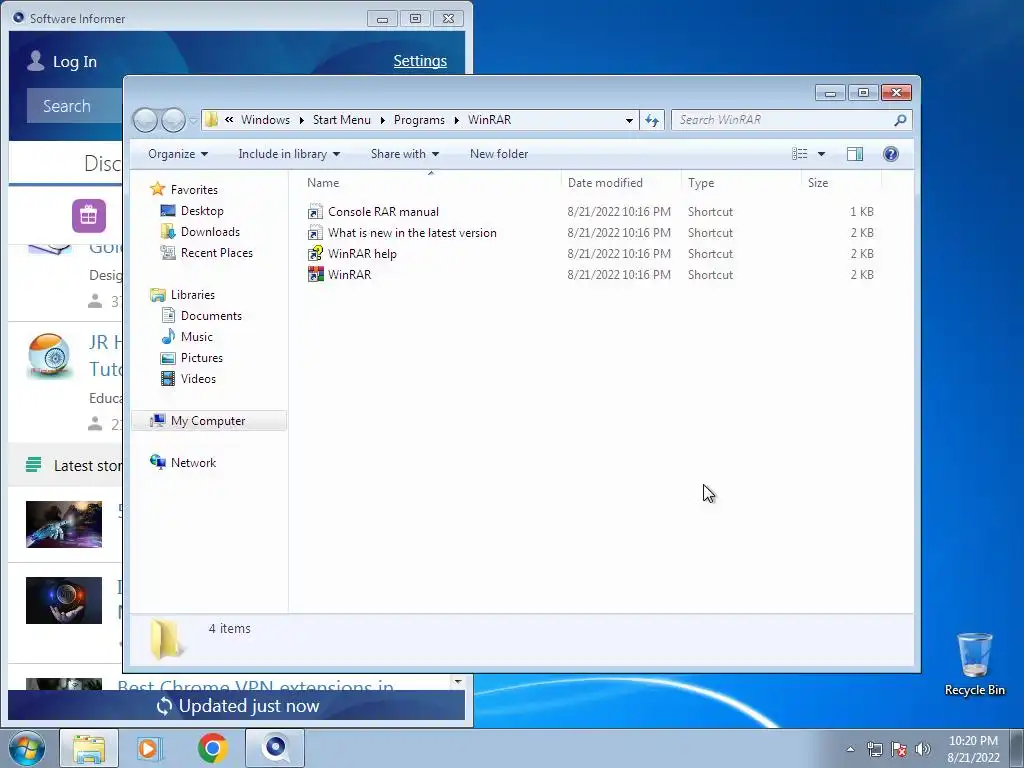Click the JR orange globe app icon
The image size is (1024, 768).
(49, 356)
